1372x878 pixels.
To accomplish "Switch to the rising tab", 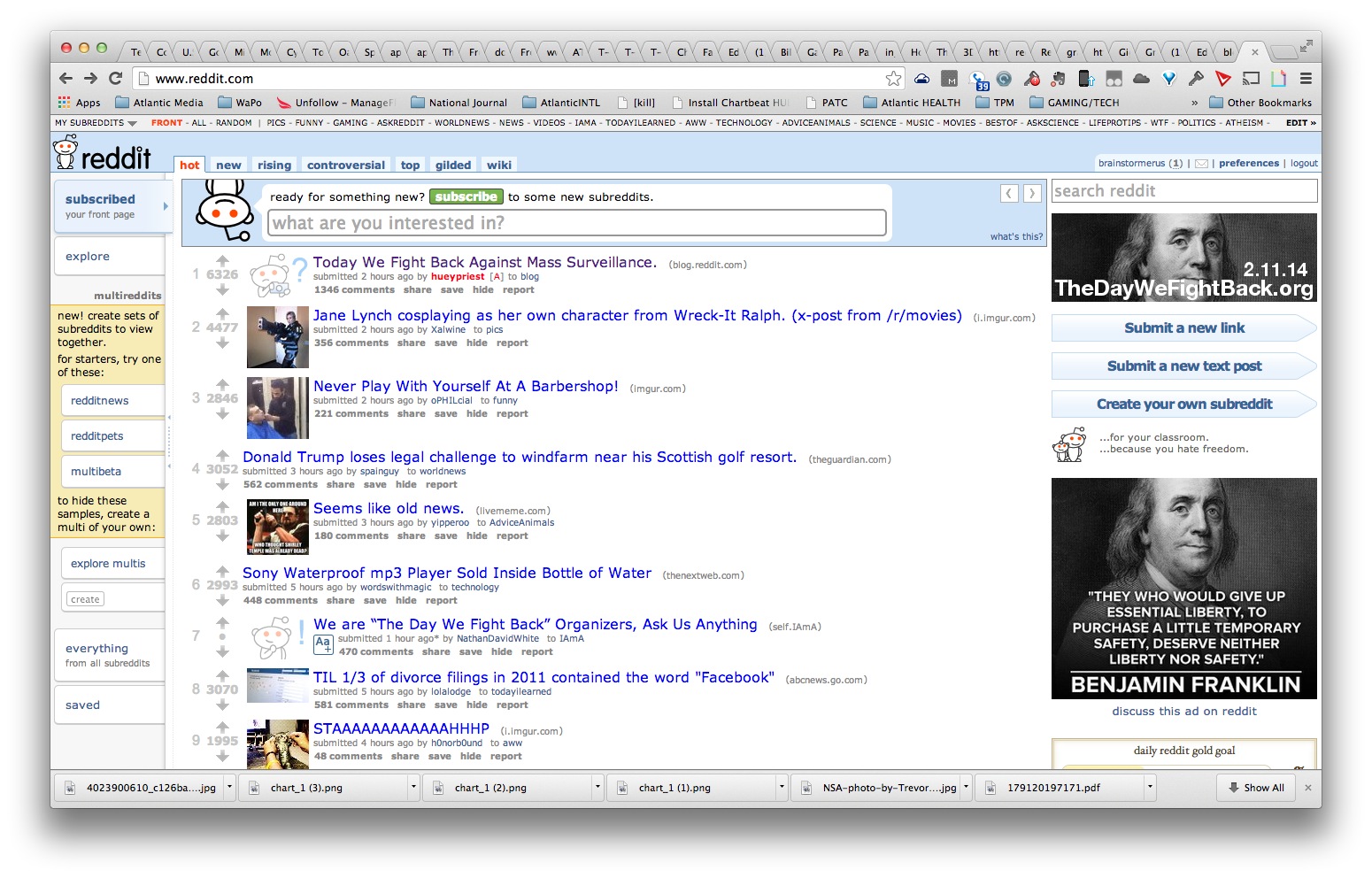I will (x=274, y=165).
